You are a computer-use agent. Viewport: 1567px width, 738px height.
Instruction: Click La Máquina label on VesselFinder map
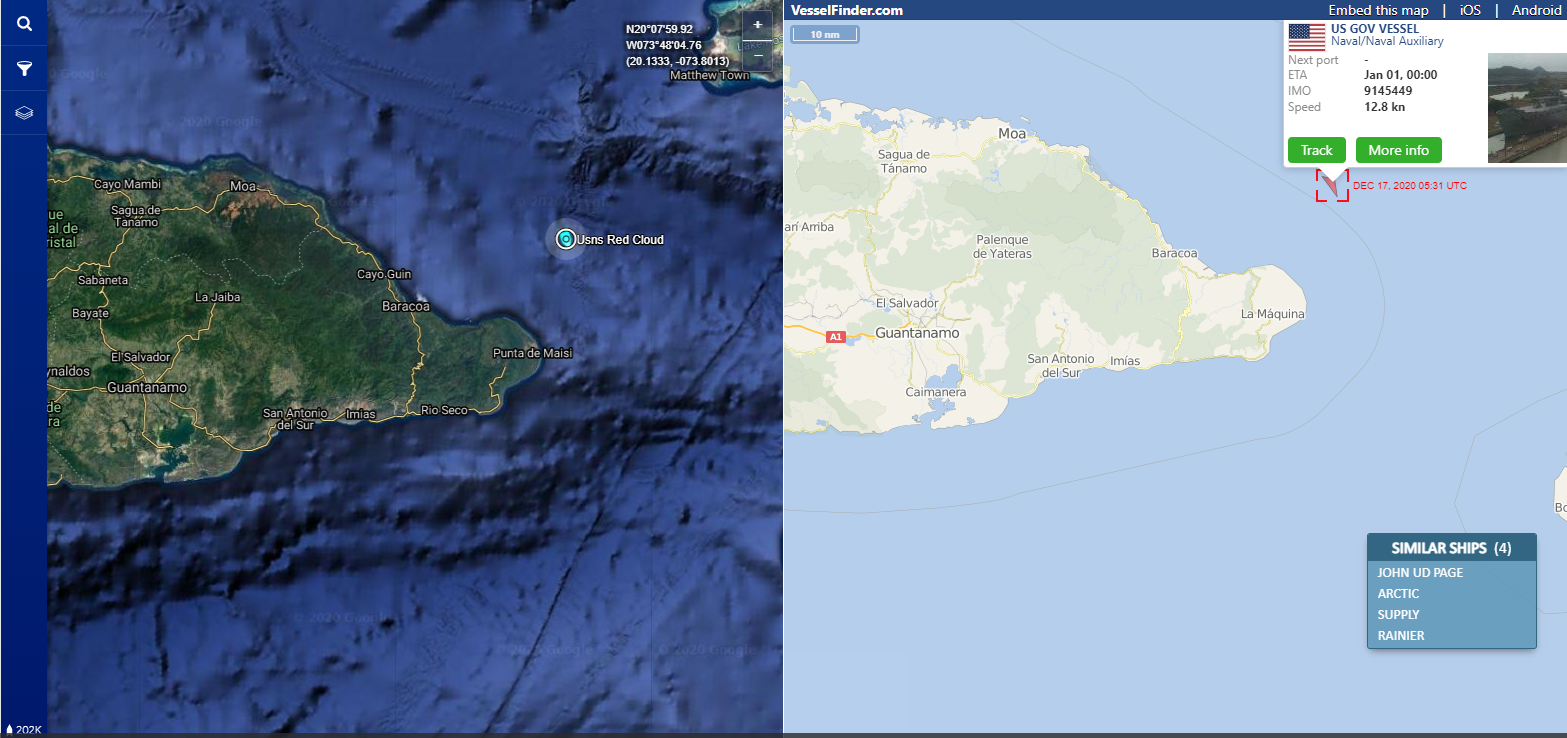1272,314
